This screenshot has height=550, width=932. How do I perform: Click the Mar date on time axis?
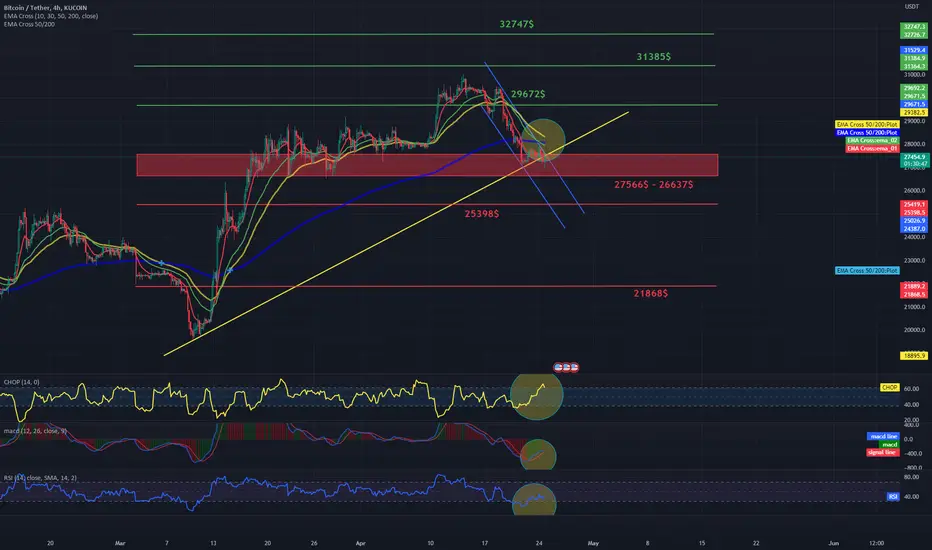pyautogui.click(x=120, y=543)
